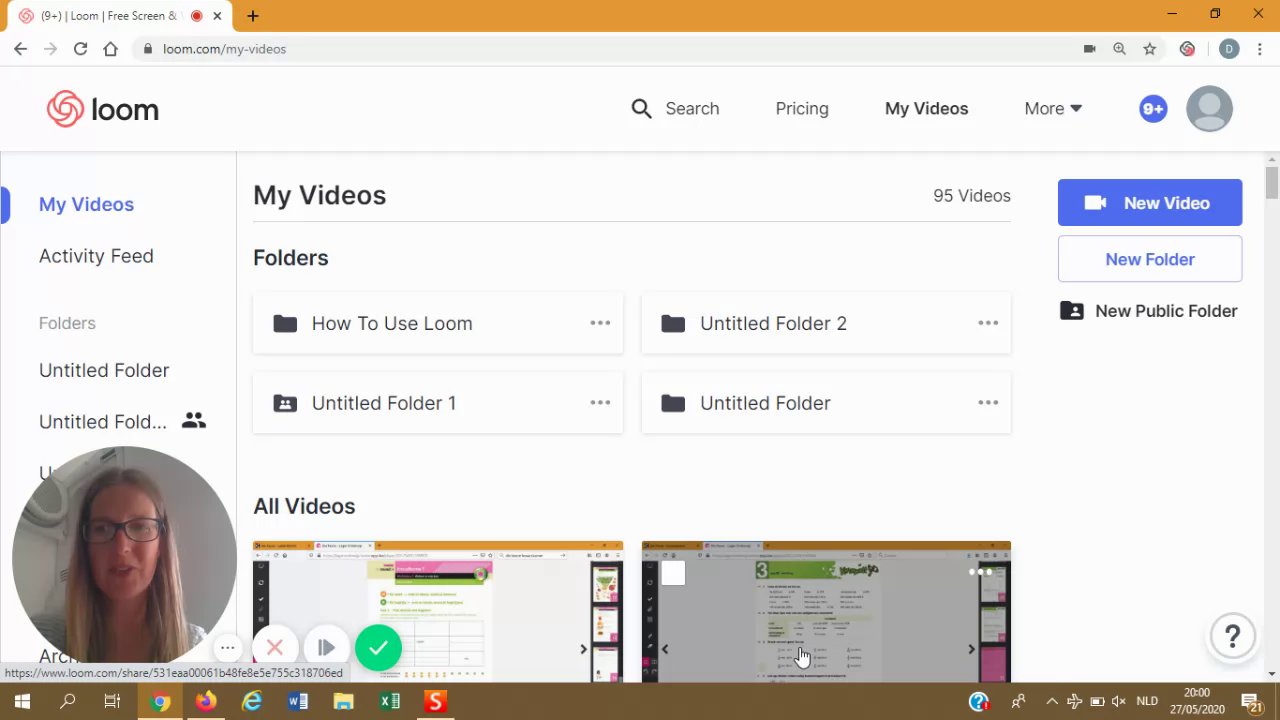
Task: Open the Untitled Folder card in Folders grid
Action: pos(826,403)
